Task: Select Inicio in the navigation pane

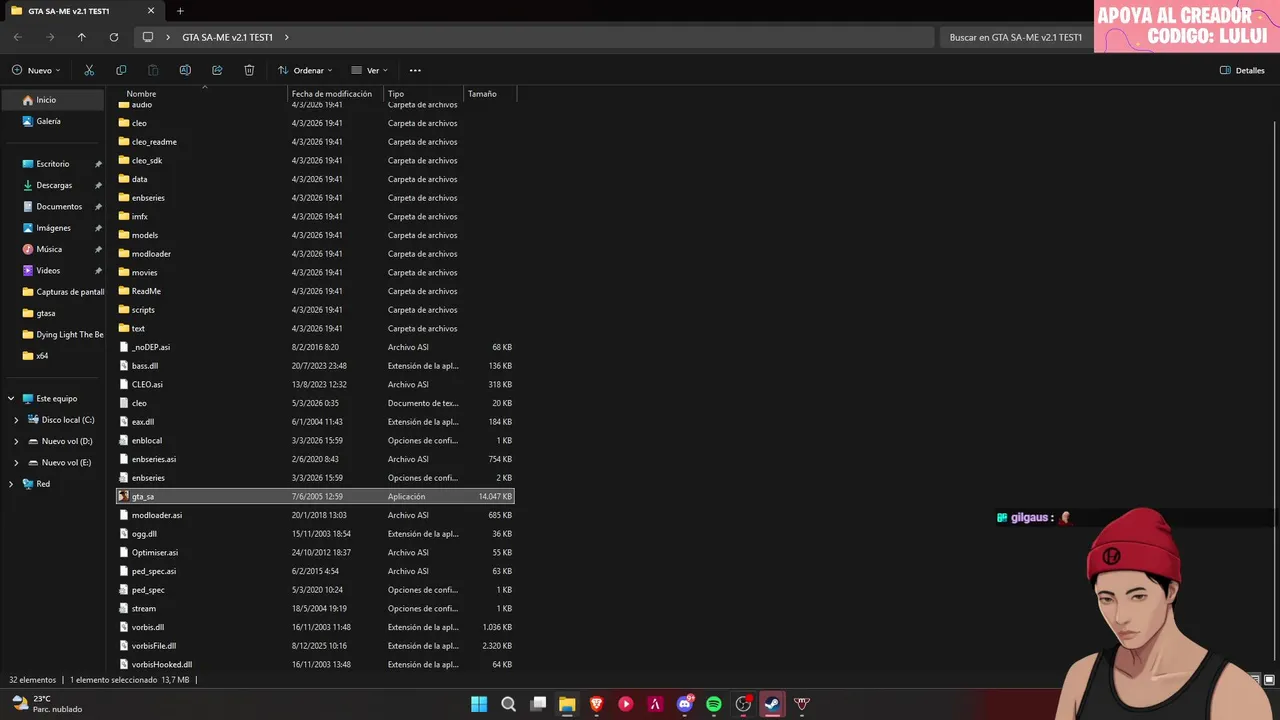Action: click(x=52, y=100)
